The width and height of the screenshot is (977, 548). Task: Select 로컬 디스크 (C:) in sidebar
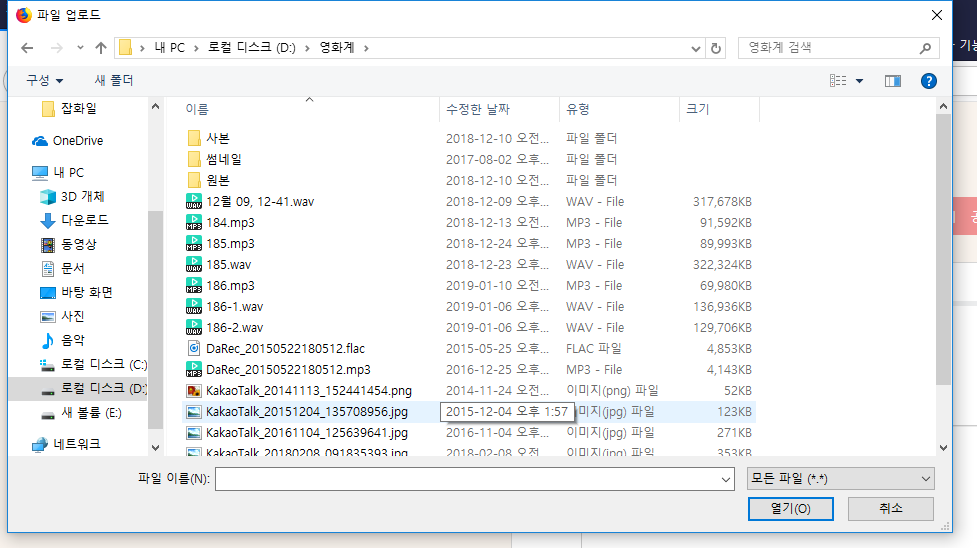click(103, 364)
